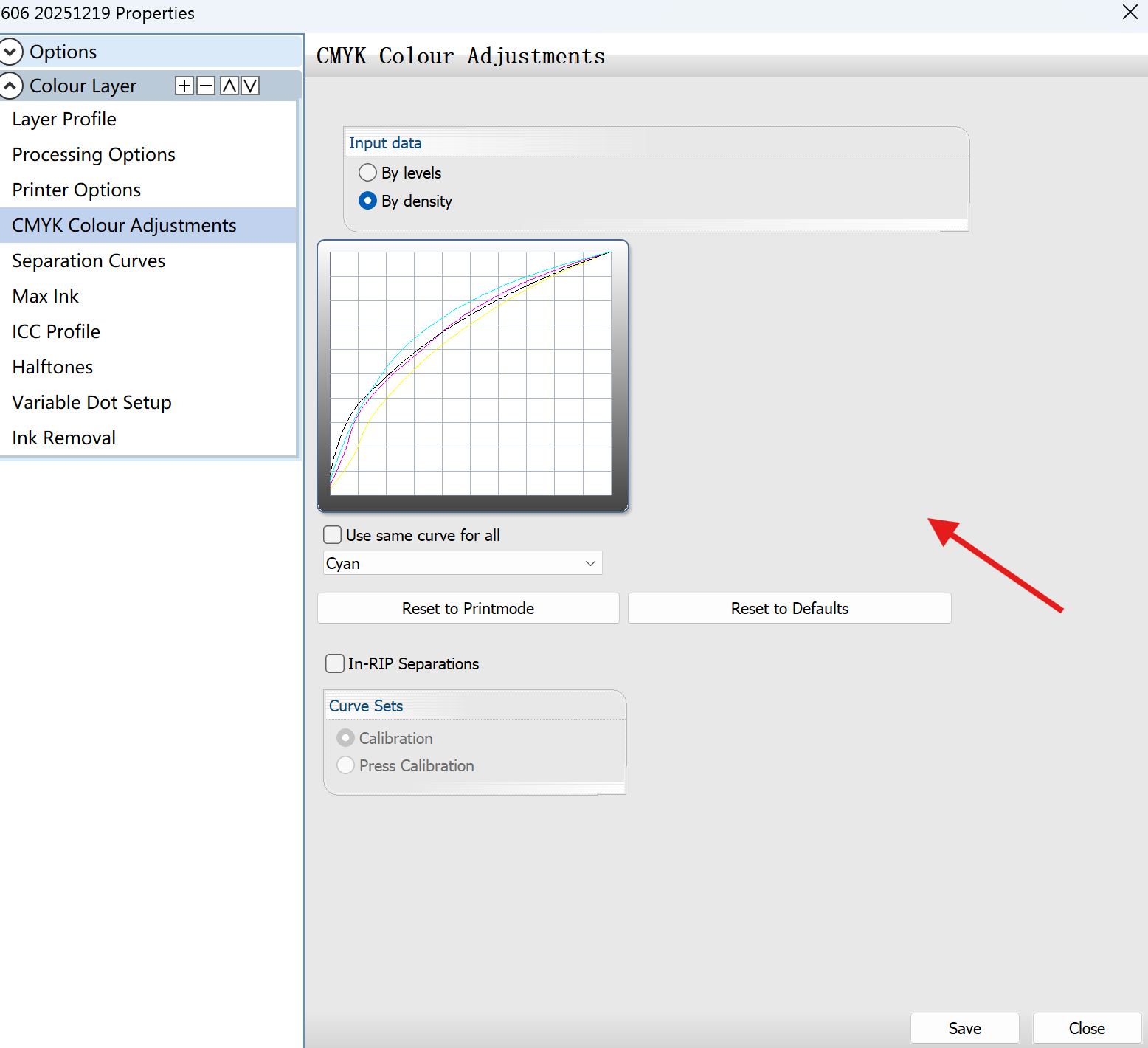Image resolution: width=1148 pixels, height=1048 pixels.
Task: Click Reset to Defaults button
Action: click(789, 608)
